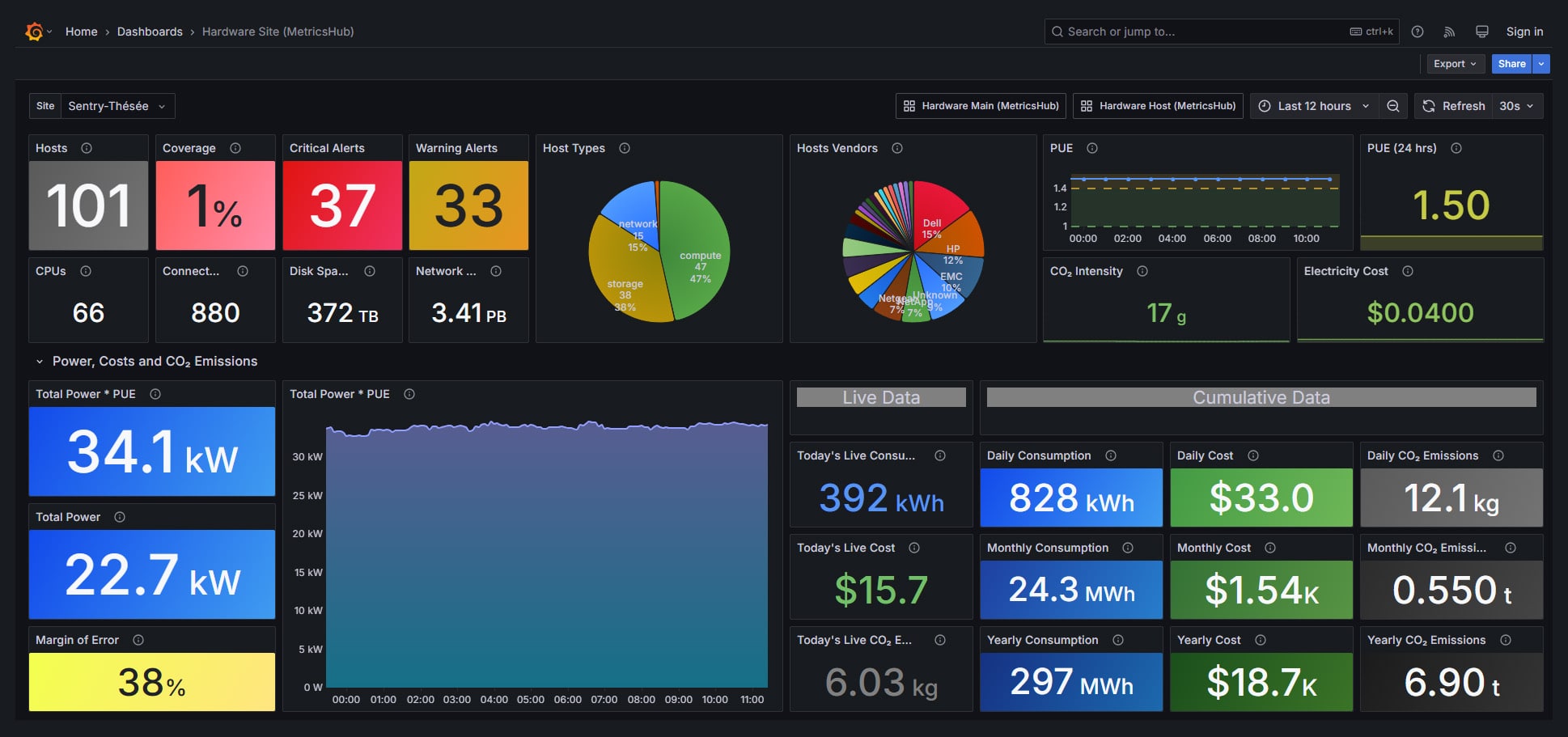The height and width of the screenshot is (737, 1568).
Task: Open the Total Power info tooltip
Action: (120, 517)
